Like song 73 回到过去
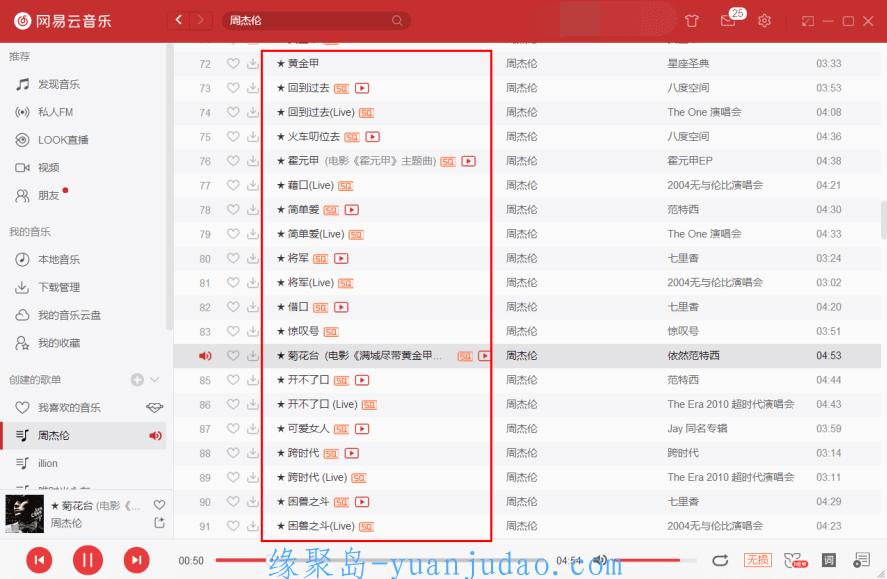The width and height of the screenshot is (887, 579). pyautogui.click(x=232, y=88)
